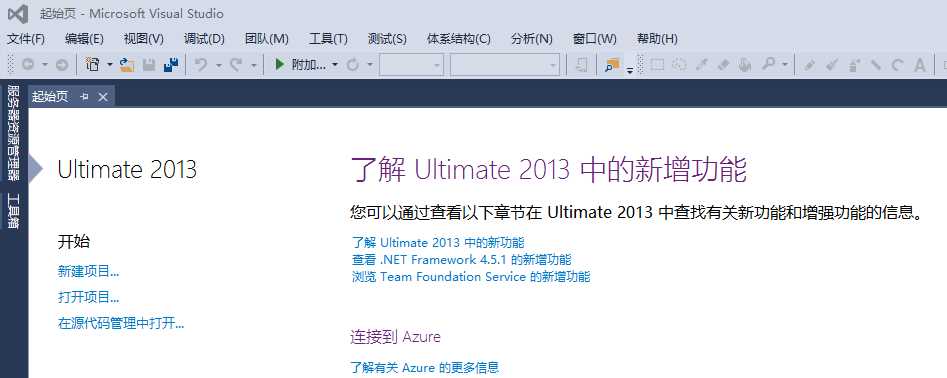Click the New Project toolbar icon
The image size is (947, 378).
tap(92, 65)
